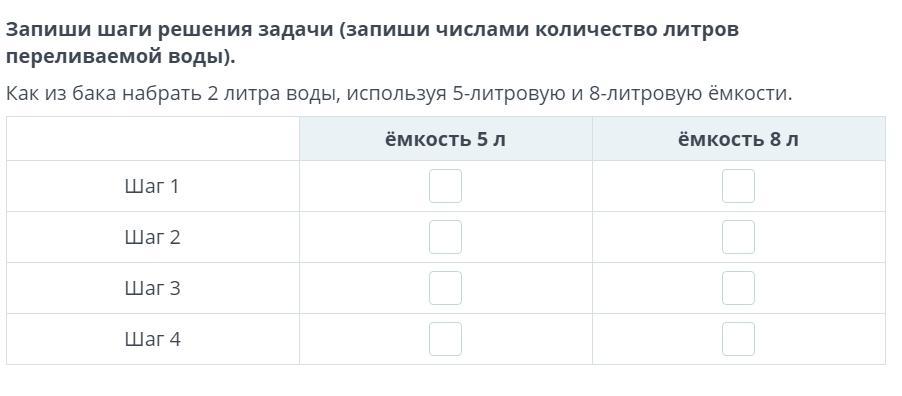Viewport: 902px width, 396px height.
Task: Select the Шаг 2 field for ёмкость 5 л
Action: click(x=445, y=237)
